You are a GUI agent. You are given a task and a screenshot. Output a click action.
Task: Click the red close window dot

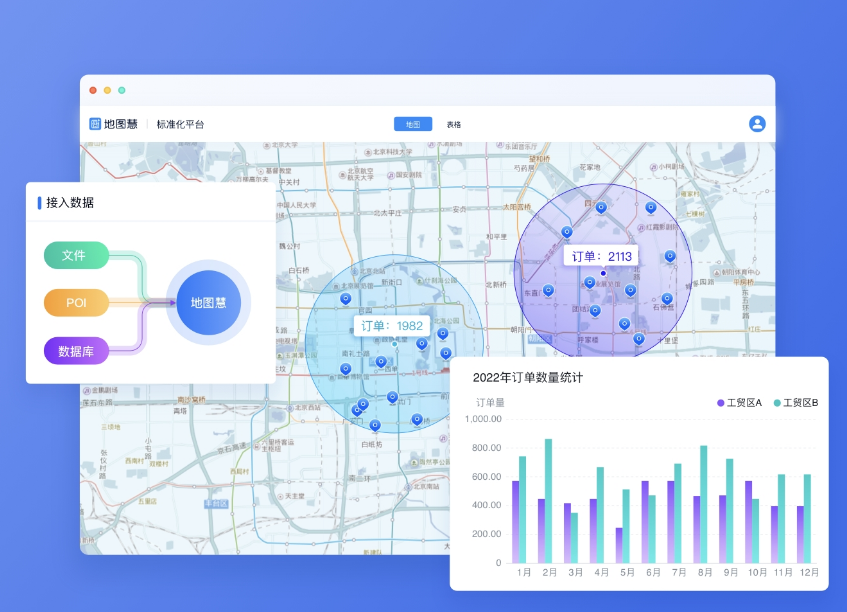[x=93, y=90]
